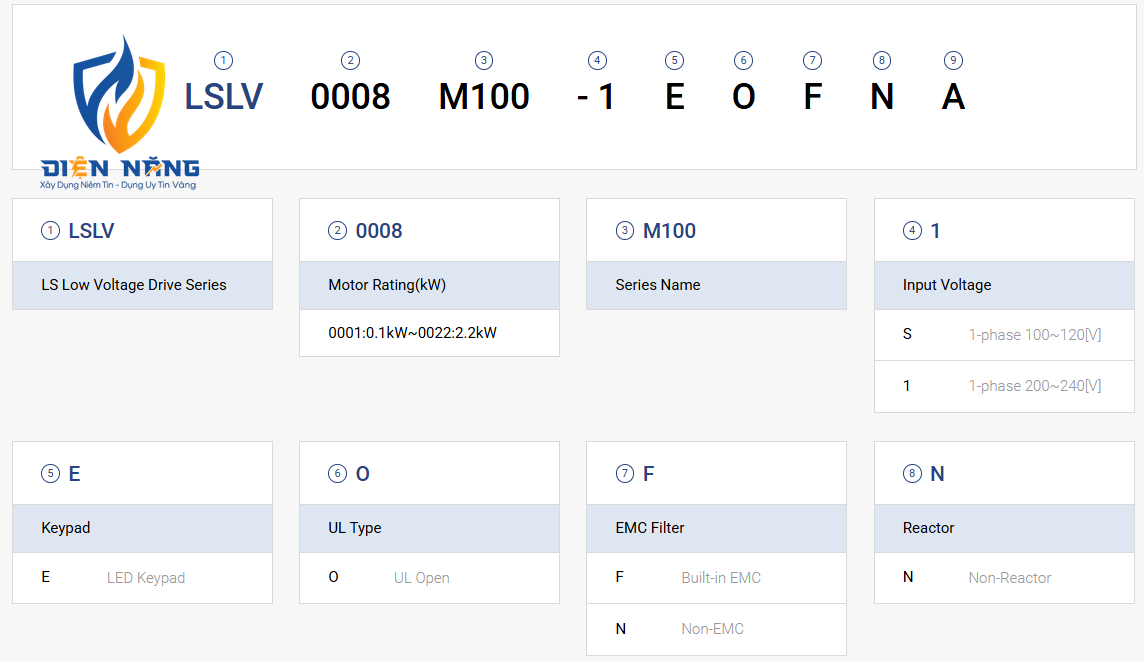
Task: Click the 'N' code beside Non-Reactor
Action: point(908,577)
